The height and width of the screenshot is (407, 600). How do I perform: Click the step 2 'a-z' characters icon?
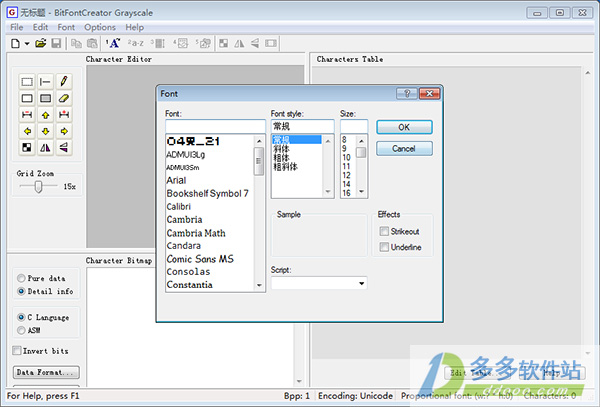point(135,43)
